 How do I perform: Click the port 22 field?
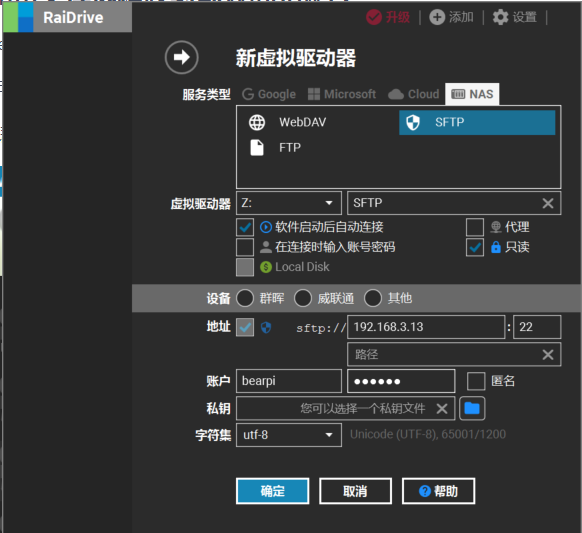(x=537, y=327)
